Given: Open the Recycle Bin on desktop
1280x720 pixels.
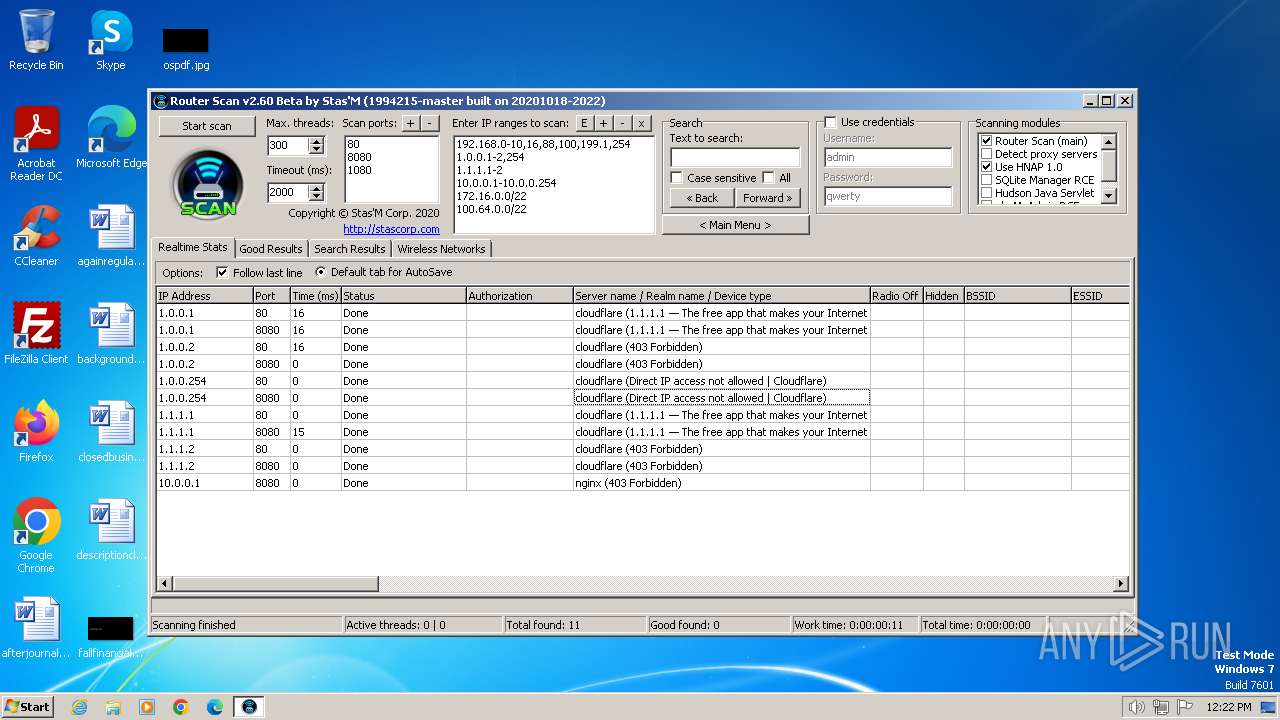Looking at the screenshot, I should coord(36,40).
